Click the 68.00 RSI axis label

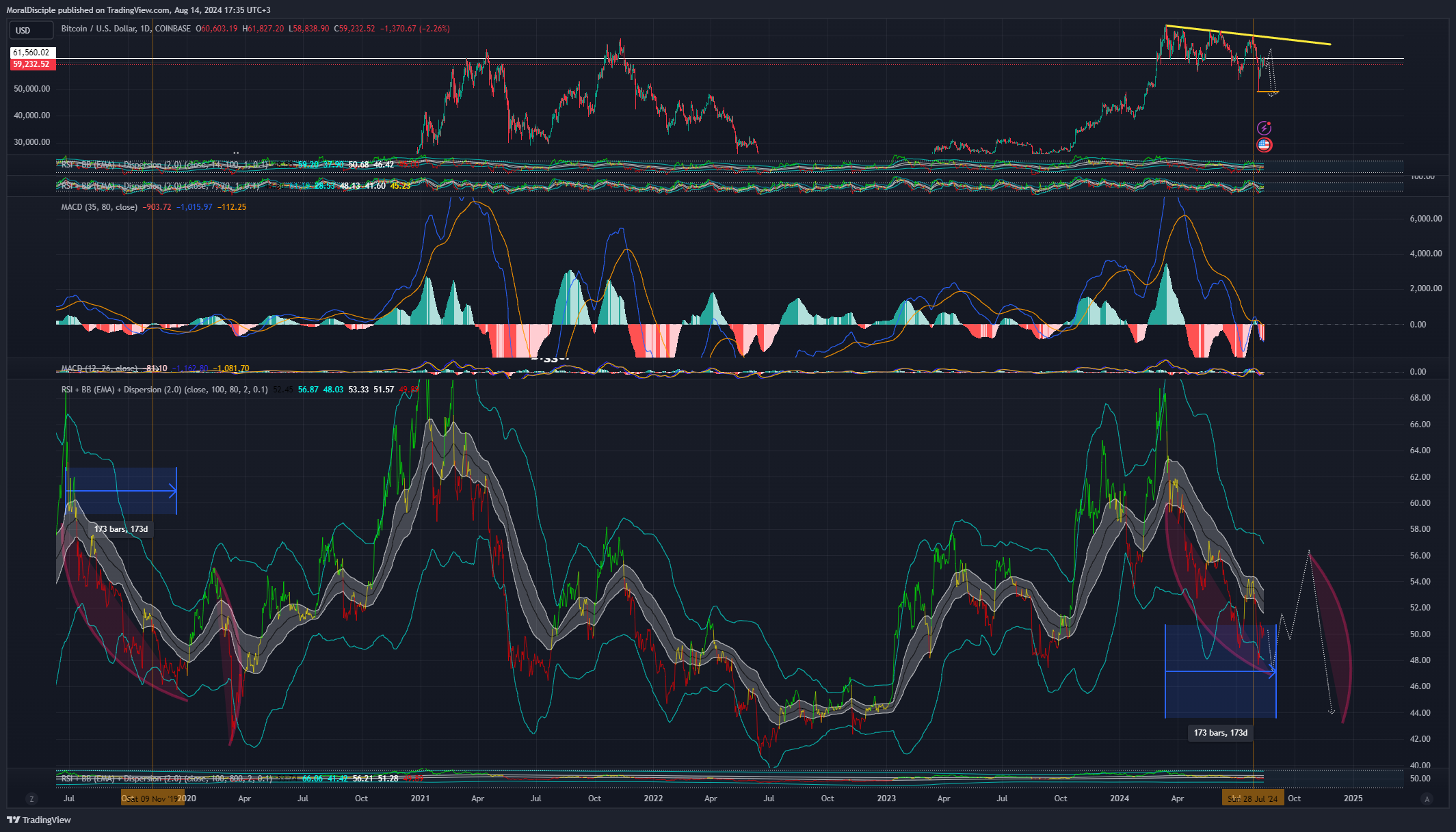[x=1420, y=398]
